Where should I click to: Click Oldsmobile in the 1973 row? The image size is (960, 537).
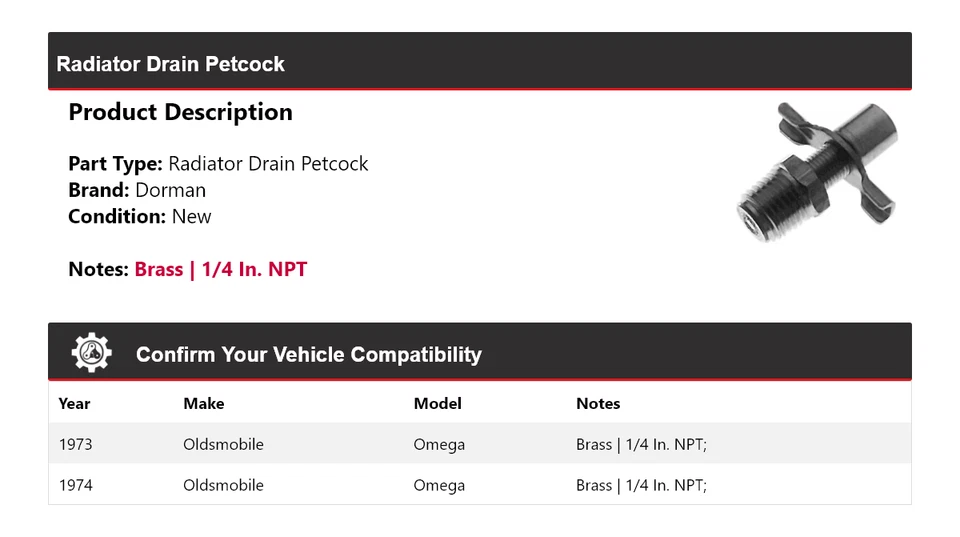point(223,444)
